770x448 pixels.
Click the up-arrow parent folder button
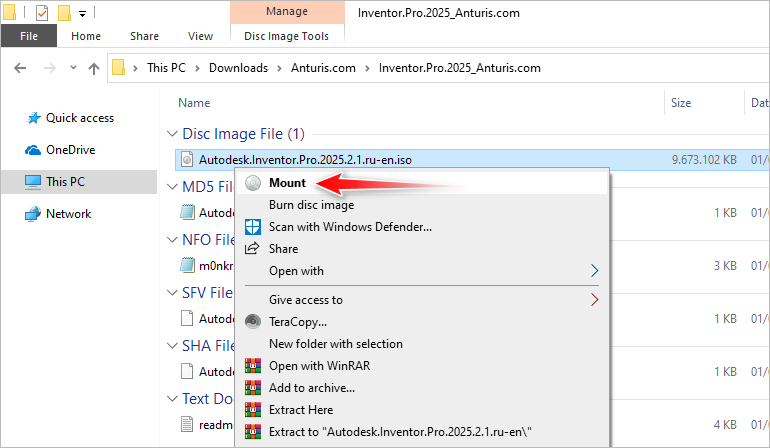pos(94,68)
